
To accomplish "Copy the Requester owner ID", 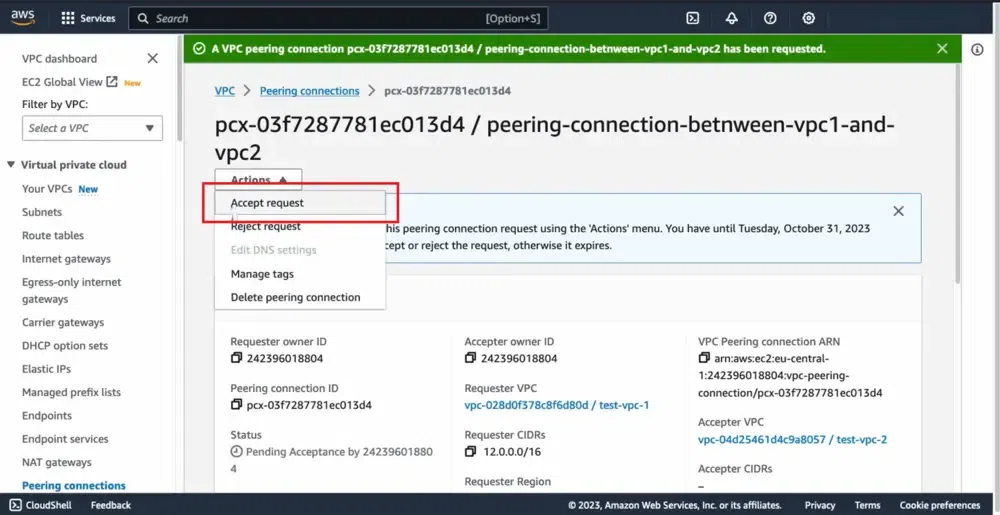I will [237, 358].
